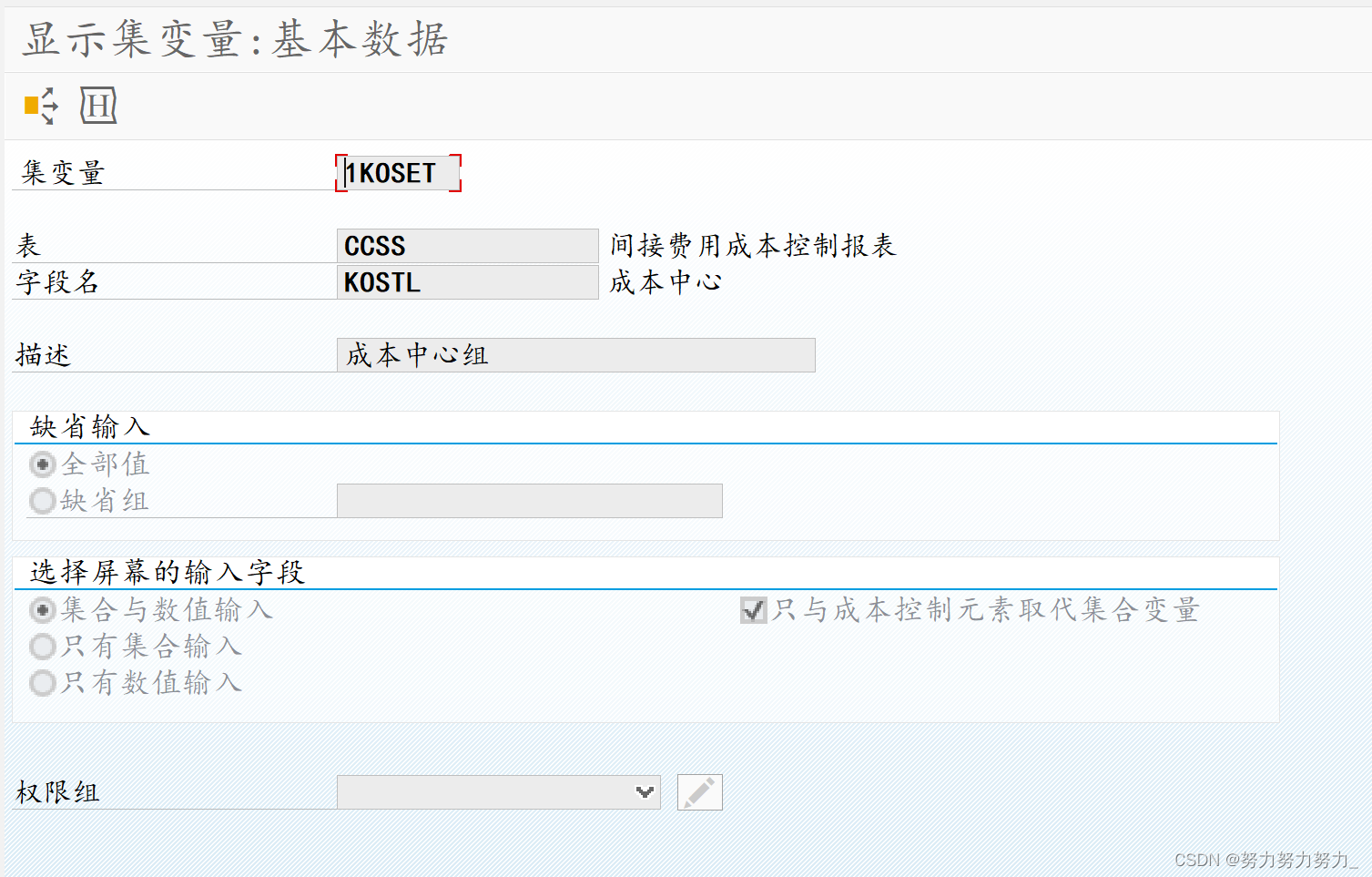Click the 表 field showing CCSS
Screen dimensions: 1372x877
pyautogui.click(x=467, y=245)
